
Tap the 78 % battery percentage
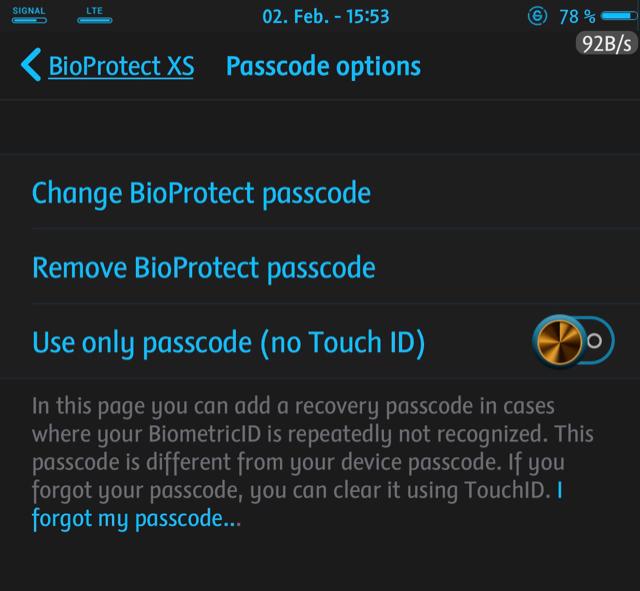coord(576,17)
